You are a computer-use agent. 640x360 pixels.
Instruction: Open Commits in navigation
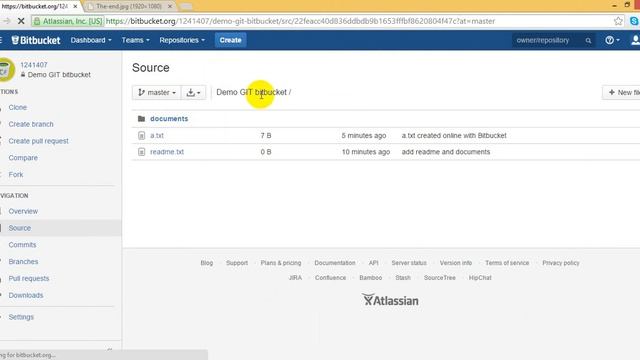coord(22,244)
